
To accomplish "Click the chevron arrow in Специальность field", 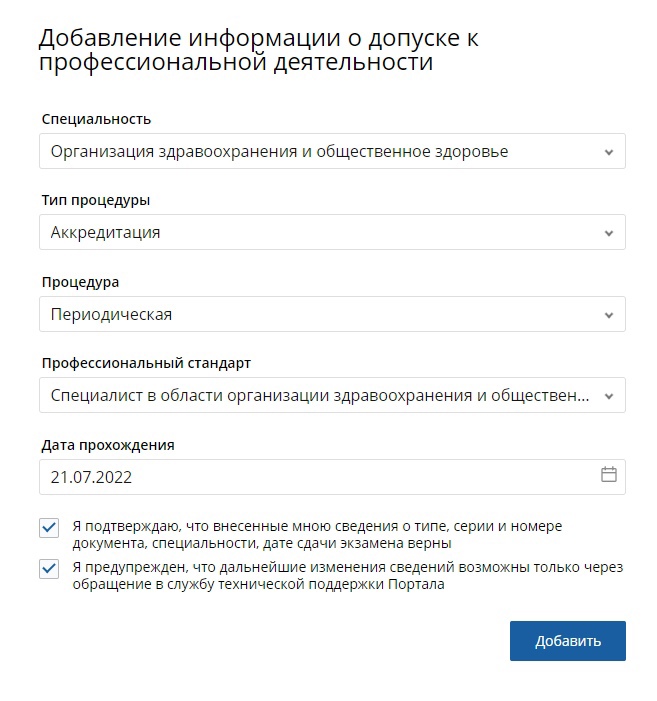I will click(609, 152).
